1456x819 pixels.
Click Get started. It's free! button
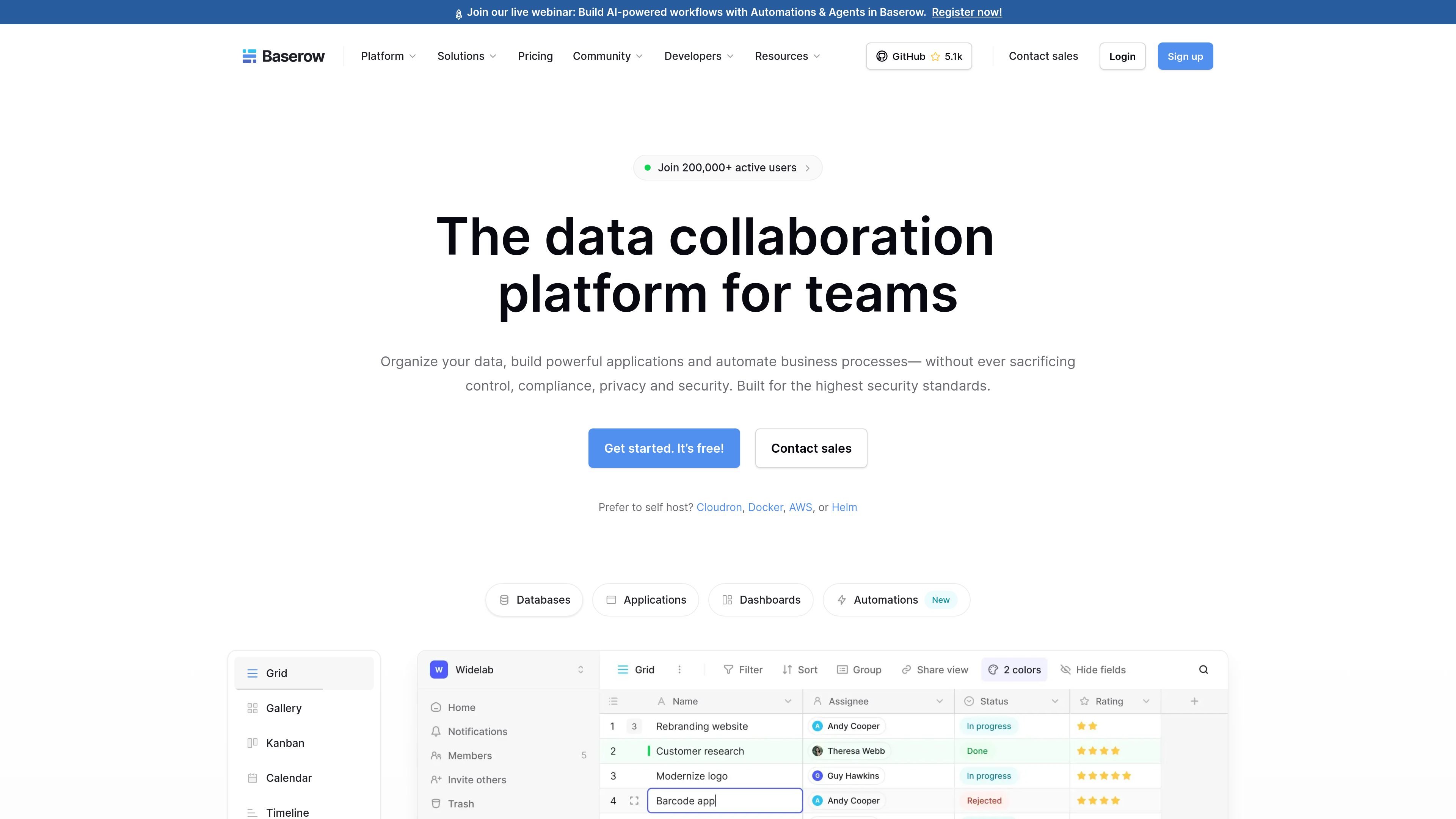(664, 448)
